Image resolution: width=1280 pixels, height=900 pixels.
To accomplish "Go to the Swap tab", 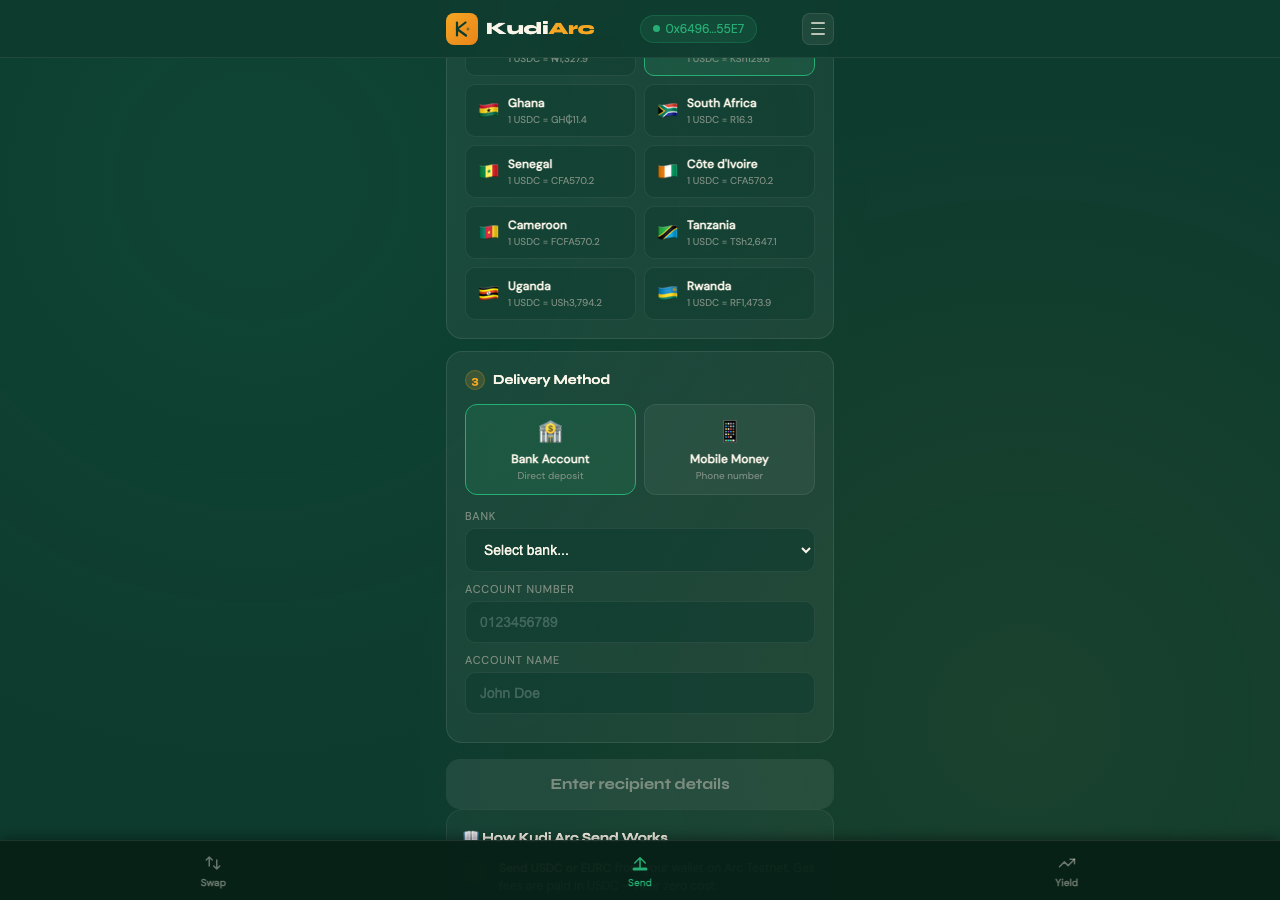I will [213, 871].
